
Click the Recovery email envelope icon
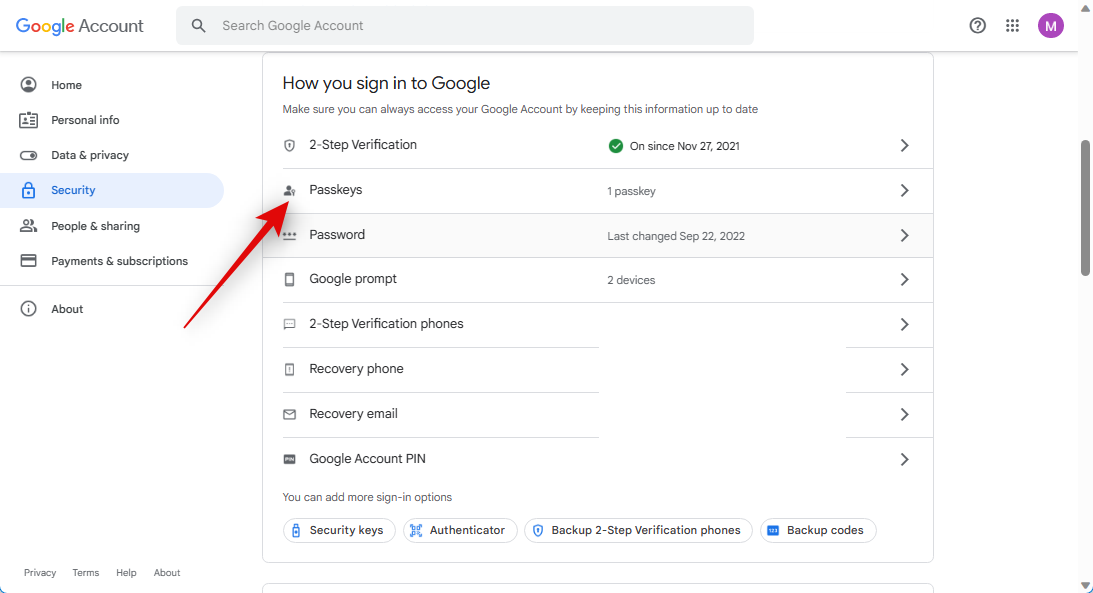click(x=289, y=415)
